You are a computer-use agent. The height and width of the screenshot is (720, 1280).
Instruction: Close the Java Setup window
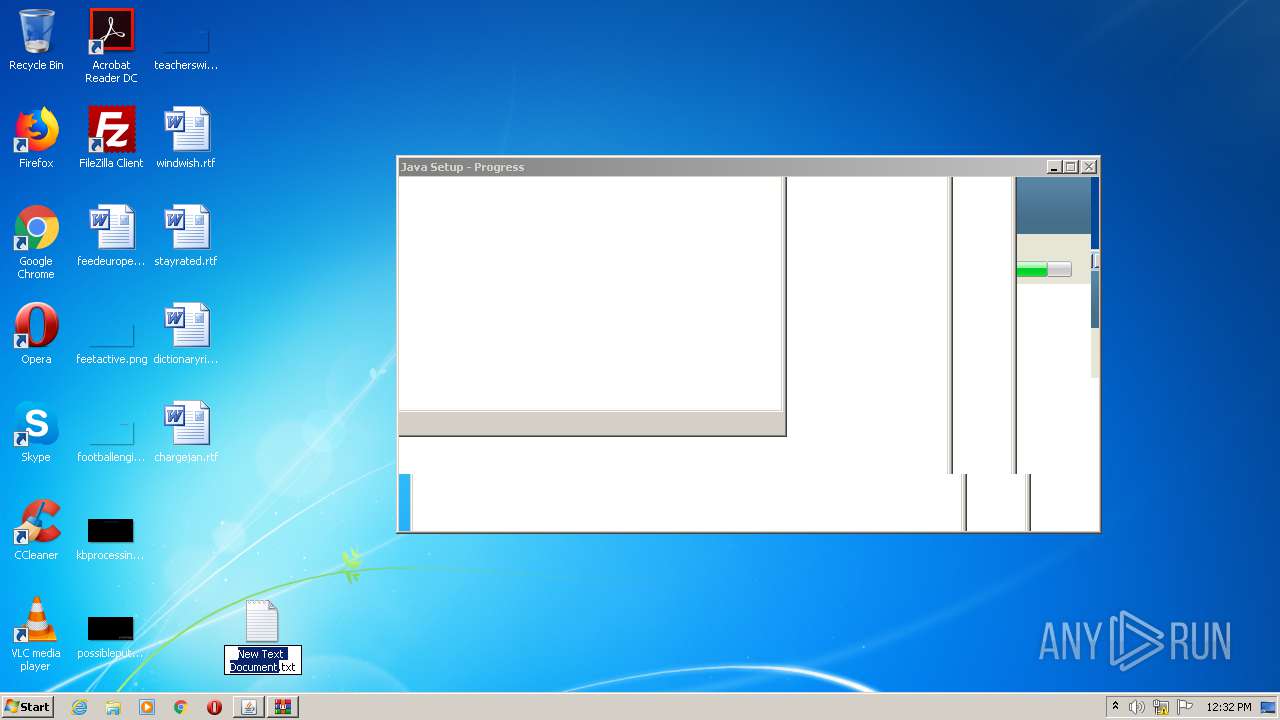[x=1089, y=167]
